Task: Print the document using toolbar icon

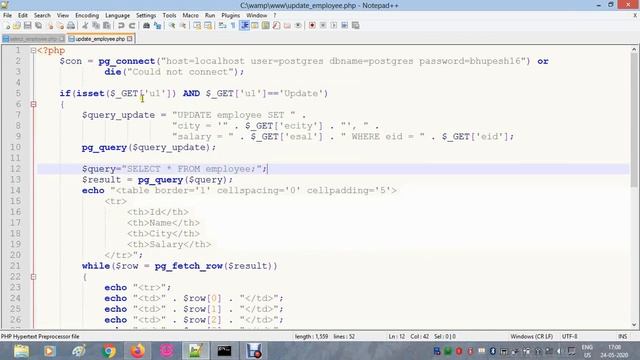Action: (71, 26)
